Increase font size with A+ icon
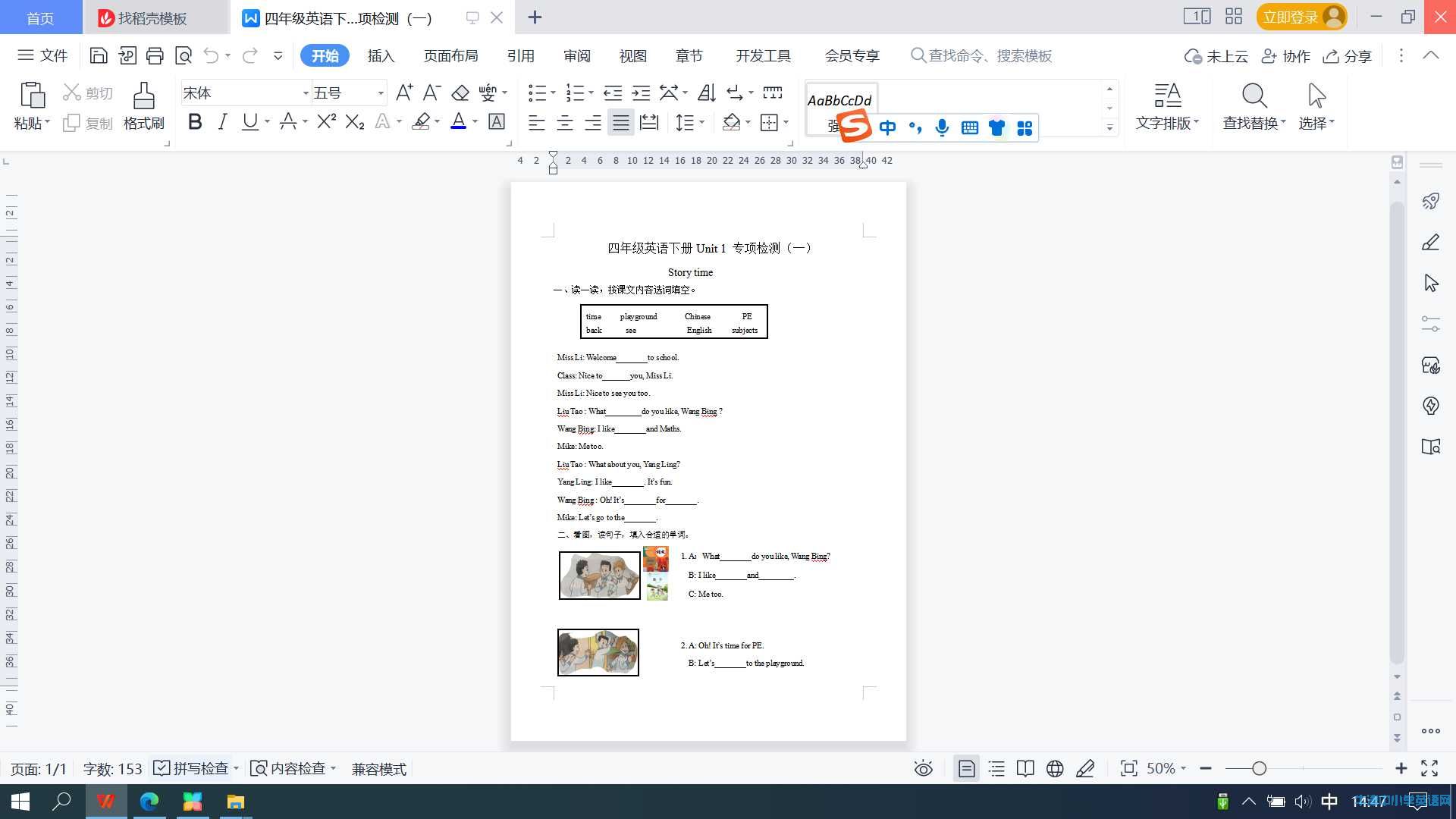Viewport: 1456px width, 819px height. pyautogui.click(x=404, y=93)
